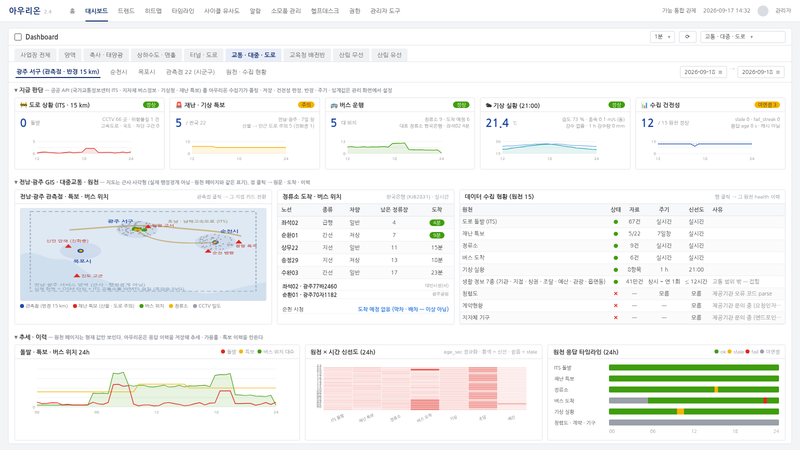Screen dimensions: 800x450
Task: Open the calendar icon of the start date field
Action: pyautogui.click(x=720, y=72)
